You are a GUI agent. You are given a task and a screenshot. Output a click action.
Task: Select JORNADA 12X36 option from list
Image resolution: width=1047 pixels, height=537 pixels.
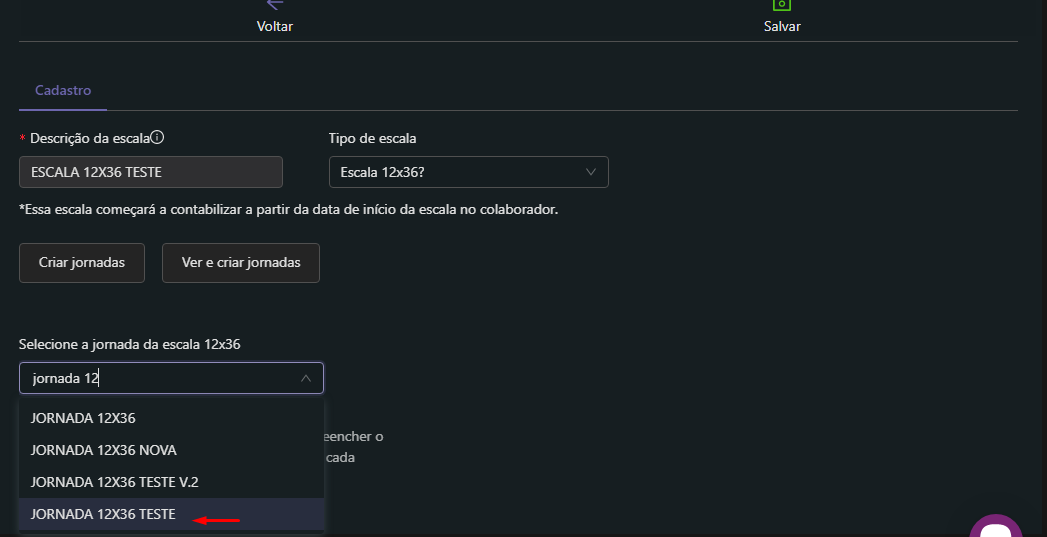click(x=83, y=418)
